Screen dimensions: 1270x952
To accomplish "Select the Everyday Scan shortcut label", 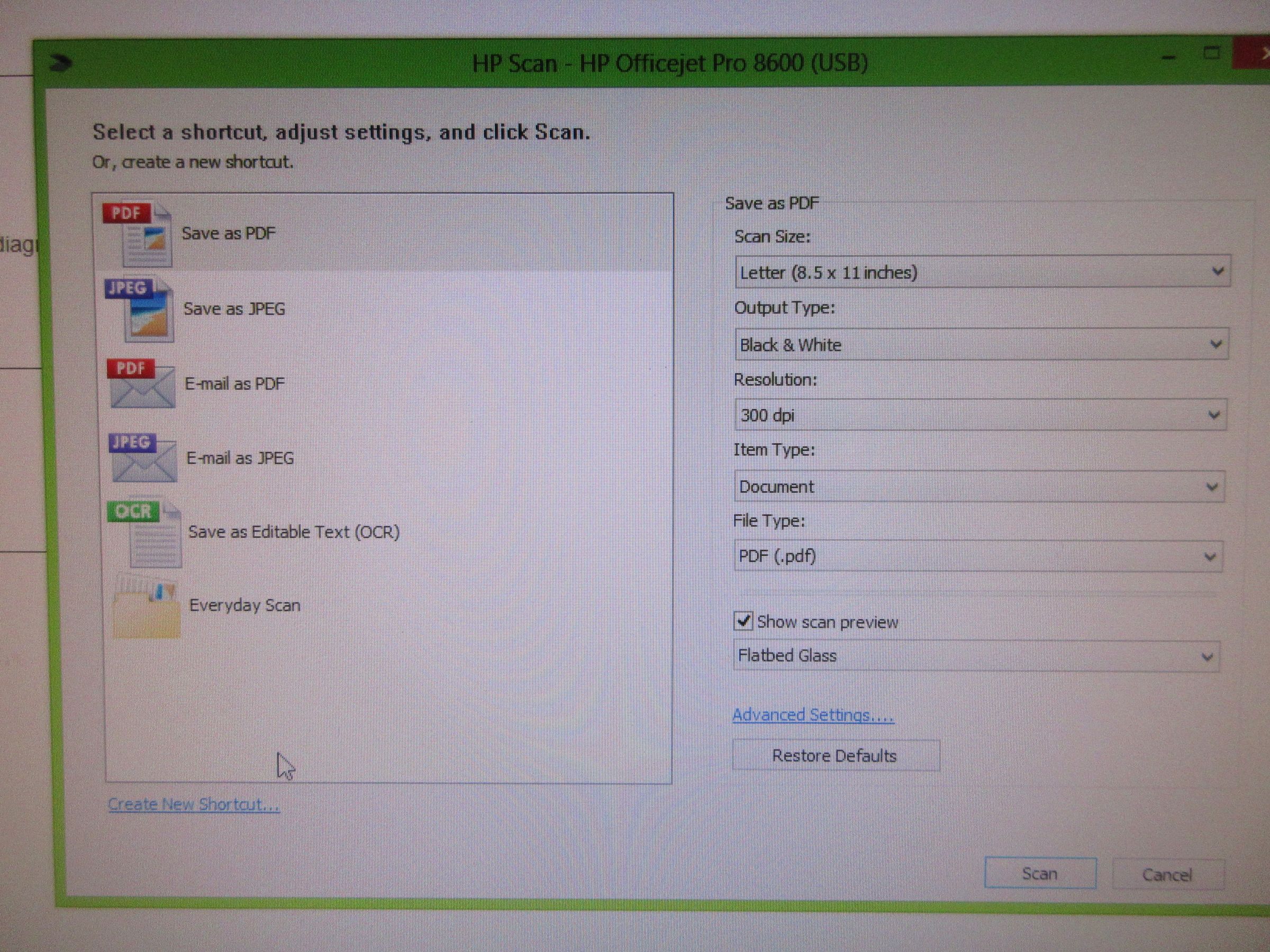I will tap(244, 606).
